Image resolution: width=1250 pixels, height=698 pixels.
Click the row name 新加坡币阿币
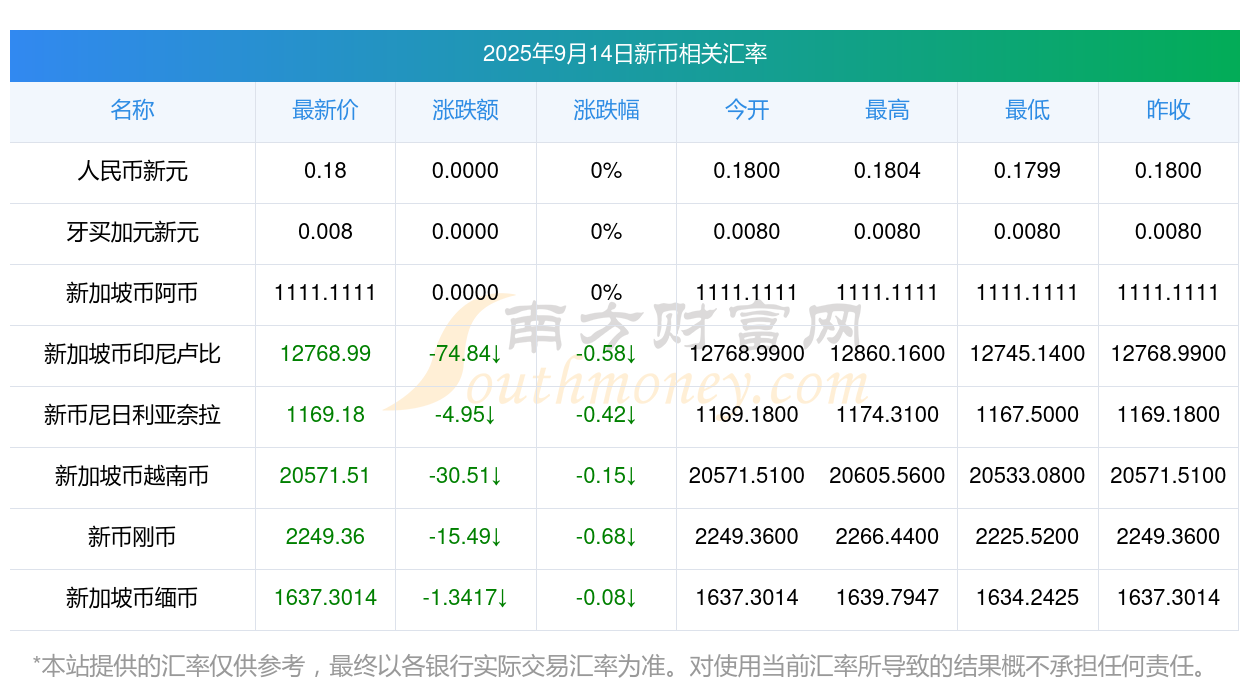(x=133, y=293)
